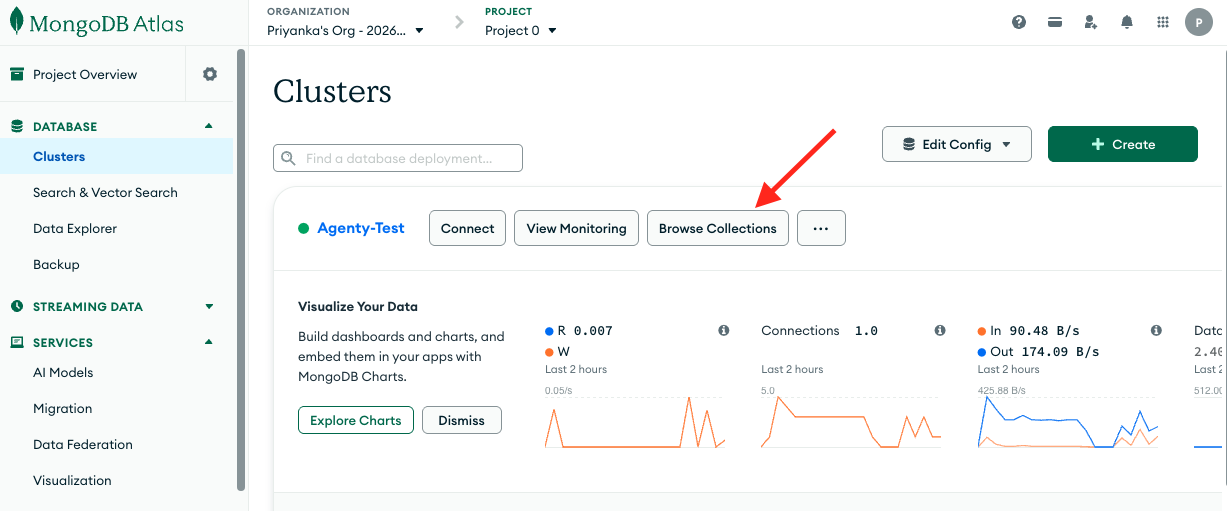Screen dimensions: 1227x511
Task: Select Search & Vector Search
Action: 105,192
